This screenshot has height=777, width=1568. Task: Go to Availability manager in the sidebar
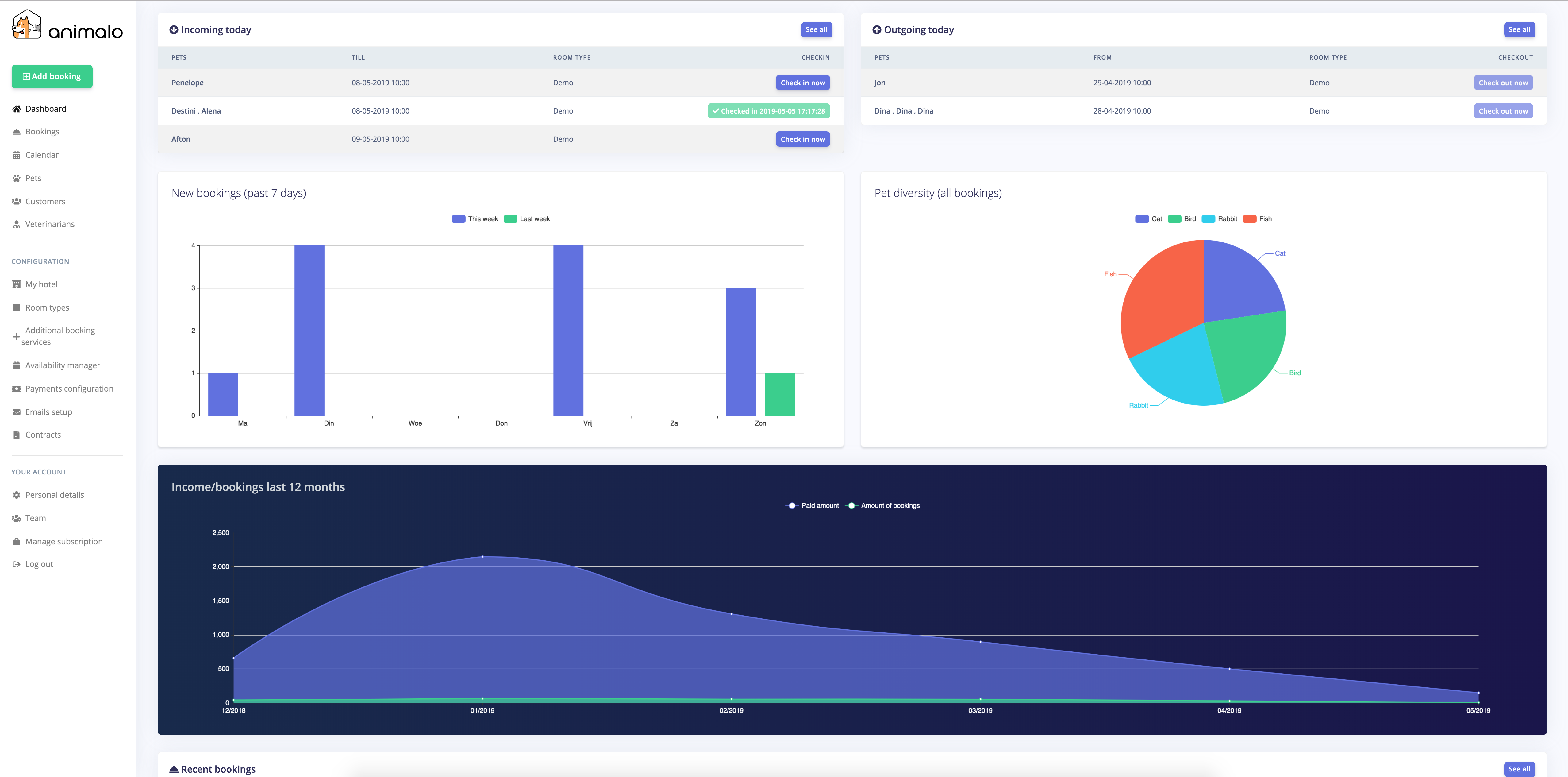coord(62,365)
